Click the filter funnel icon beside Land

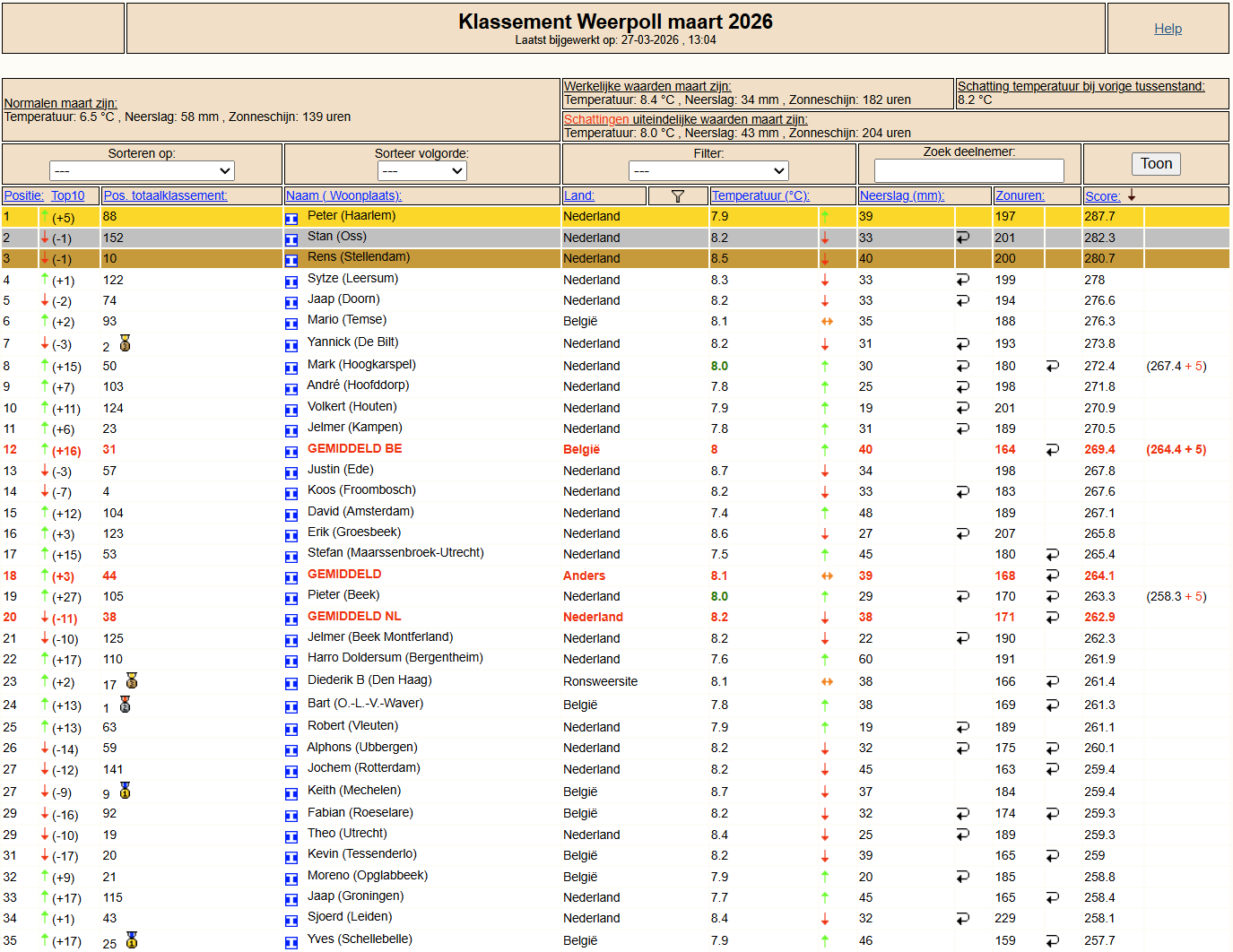(x=677, y=196)
